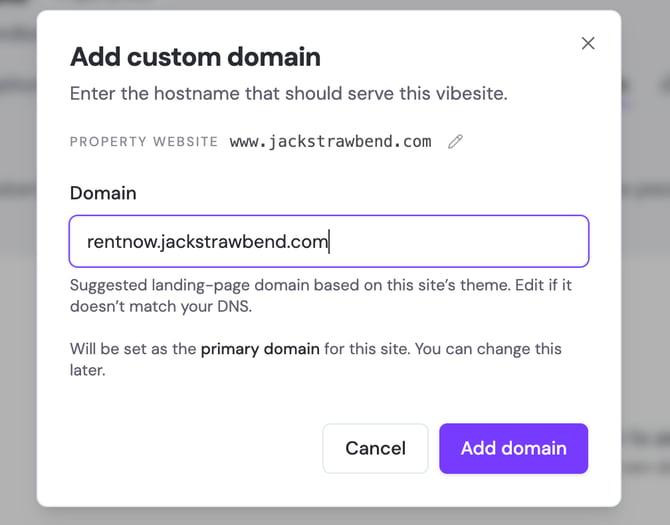Click the 'Enter the hostname' description text

click(288, 94)
